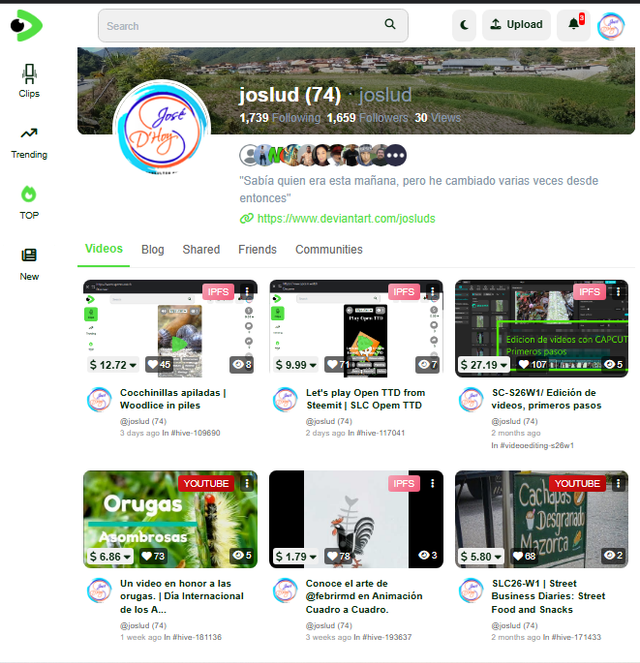Open 'SC-S26W1/ Edición de videos' title

pos(546,399)
